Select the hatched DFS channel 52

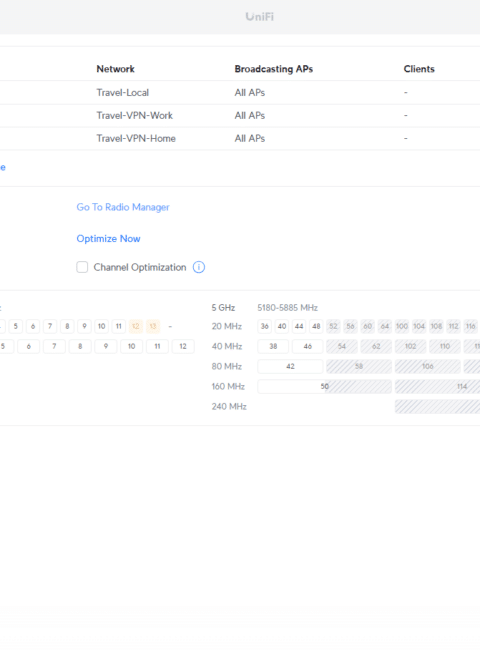[333, 326]
